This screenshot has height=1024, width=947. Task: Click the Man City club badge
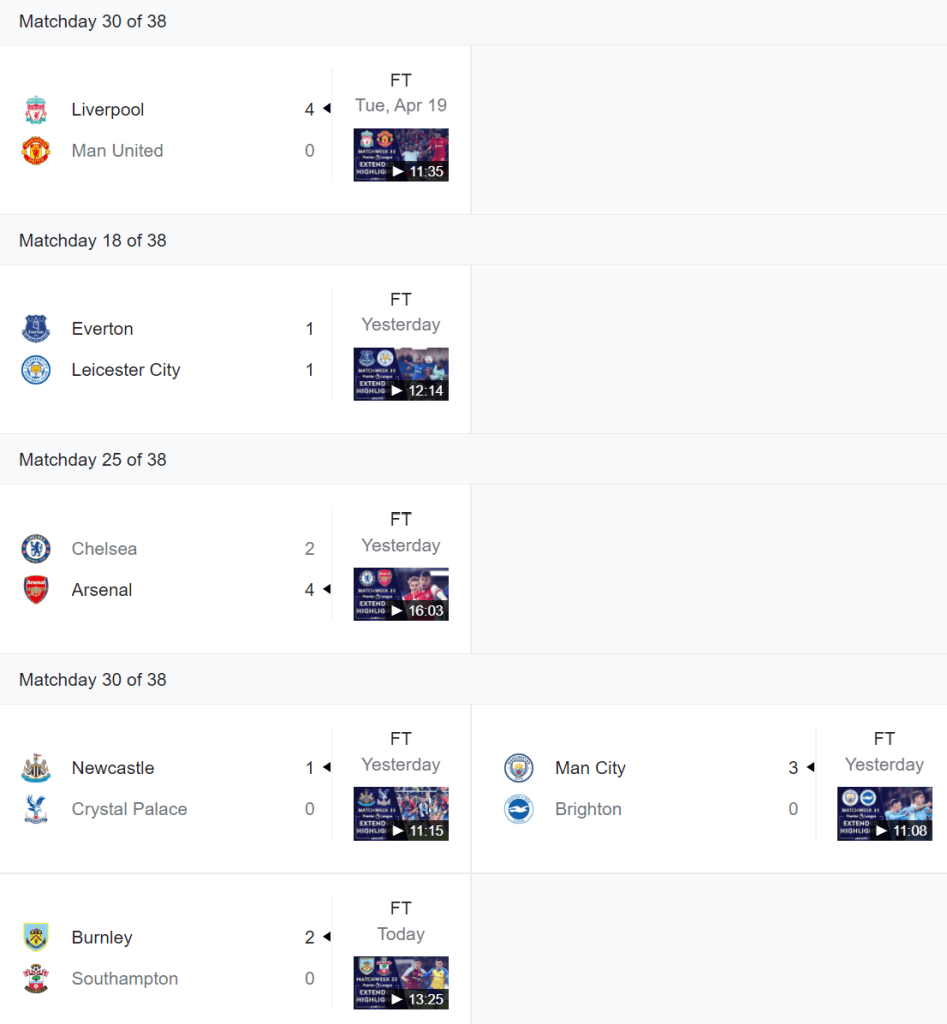coord(519,768)
